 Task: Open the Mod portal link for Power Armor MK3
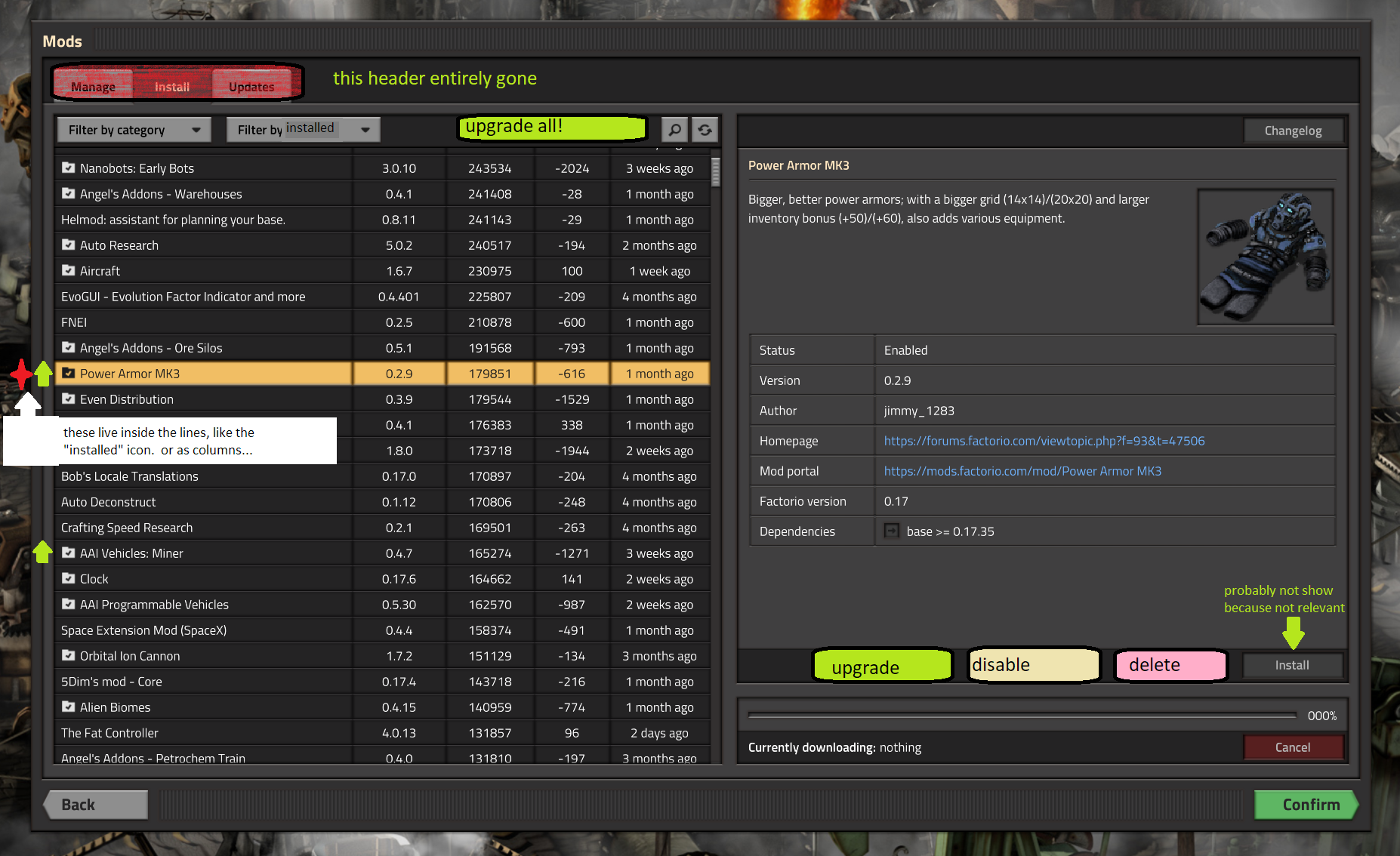pyautogui.click(x=1022, y=471)
